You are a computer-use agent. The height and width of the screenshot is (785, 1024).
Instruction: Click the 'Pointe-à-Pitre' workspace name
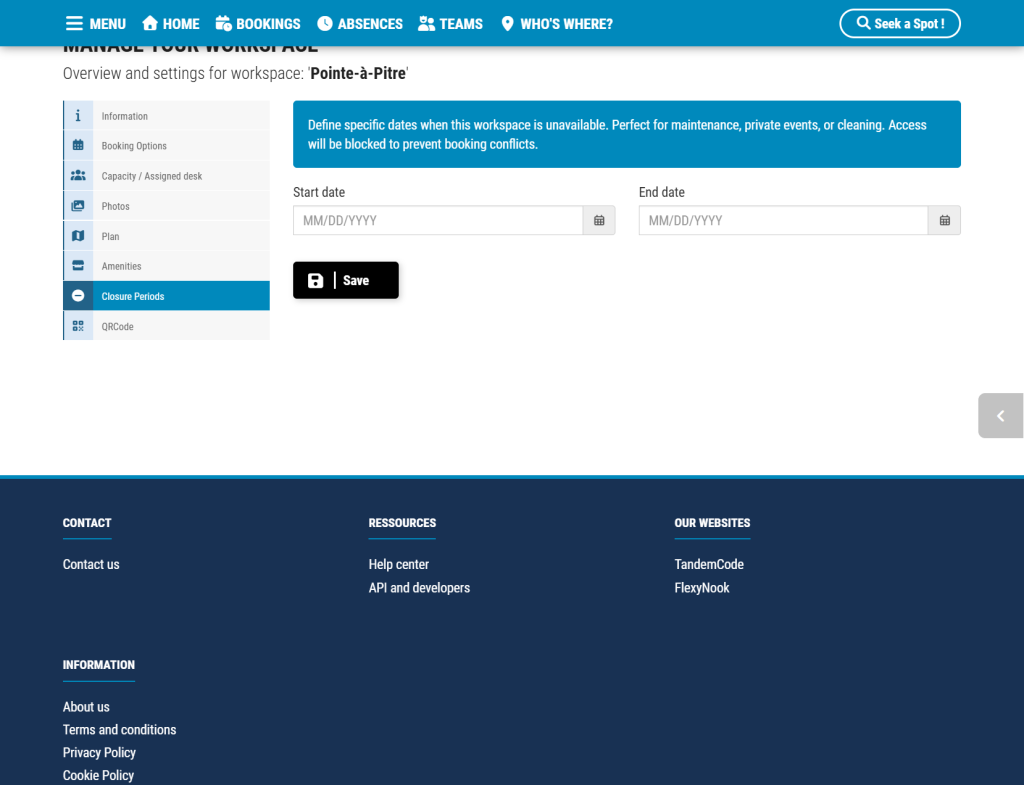tap(358, 73)
